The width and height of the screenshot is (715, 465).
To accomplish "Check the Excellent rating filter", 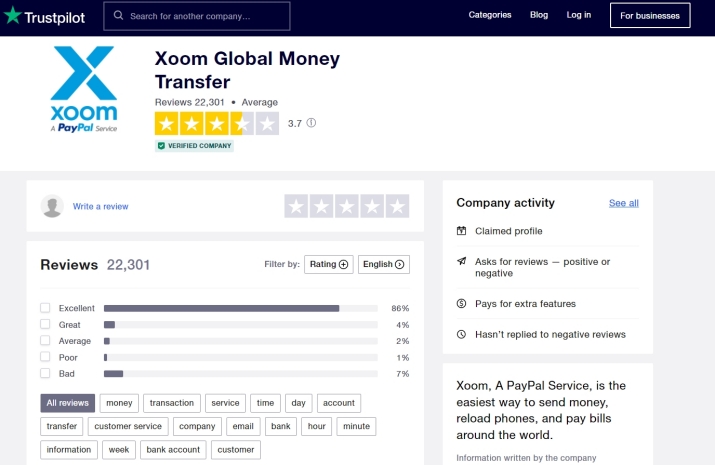I will tap(45, 308).
